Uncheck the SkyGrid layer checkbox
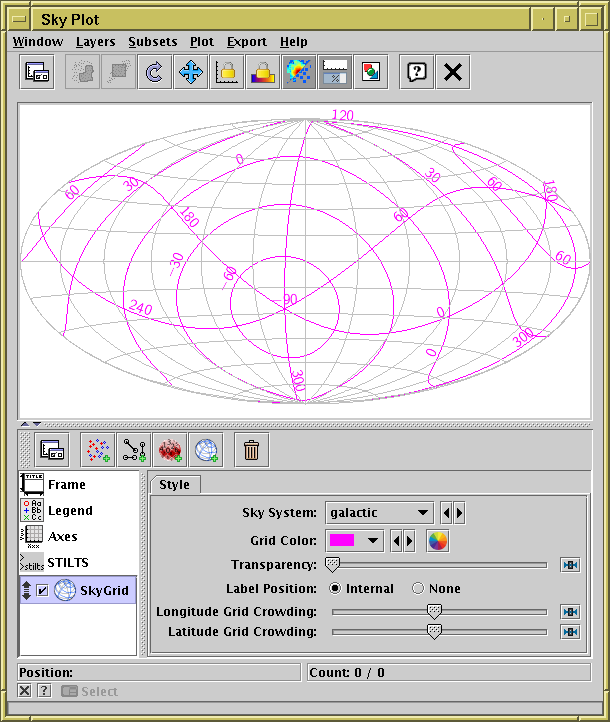Screen dimensions: 610x722 [43, 591]
